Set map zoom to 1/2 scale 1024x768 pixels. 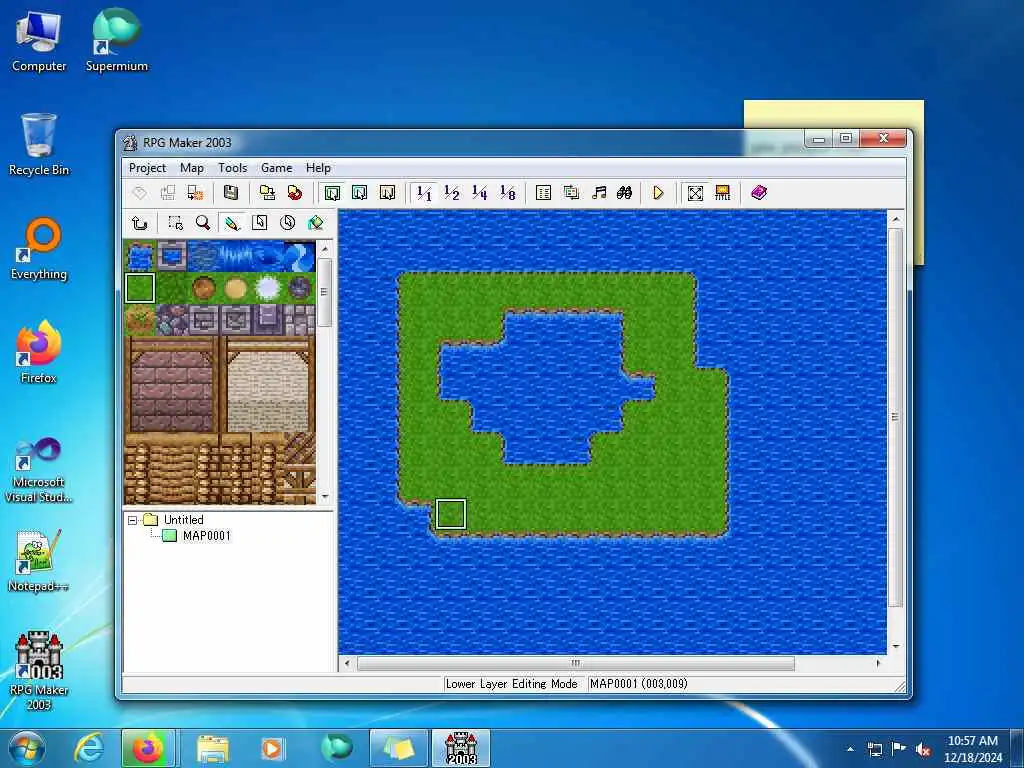pos(452,193)
